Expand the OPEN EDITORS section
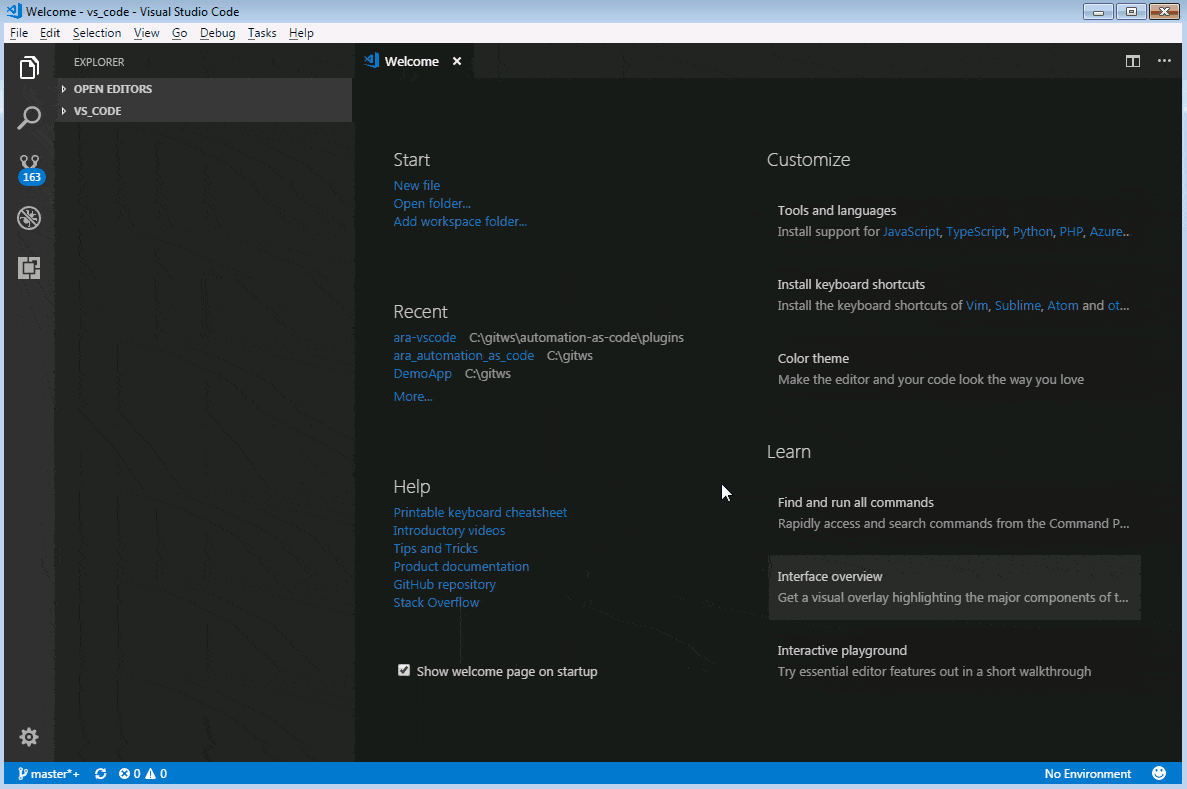This screenshot has width=1187, height=789. point(111,88)
